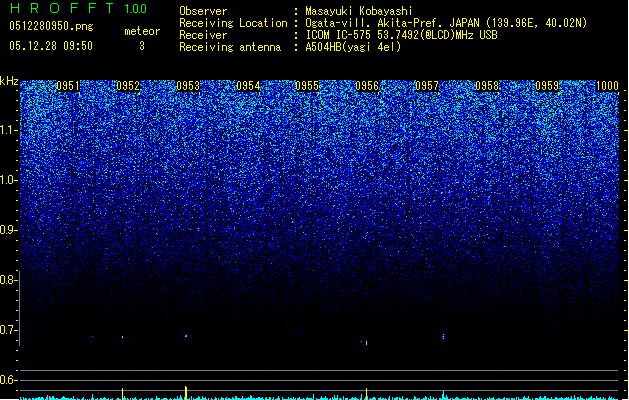Click the kHz axis unit label
Screen dimensions: 629x400
point(9,81)
